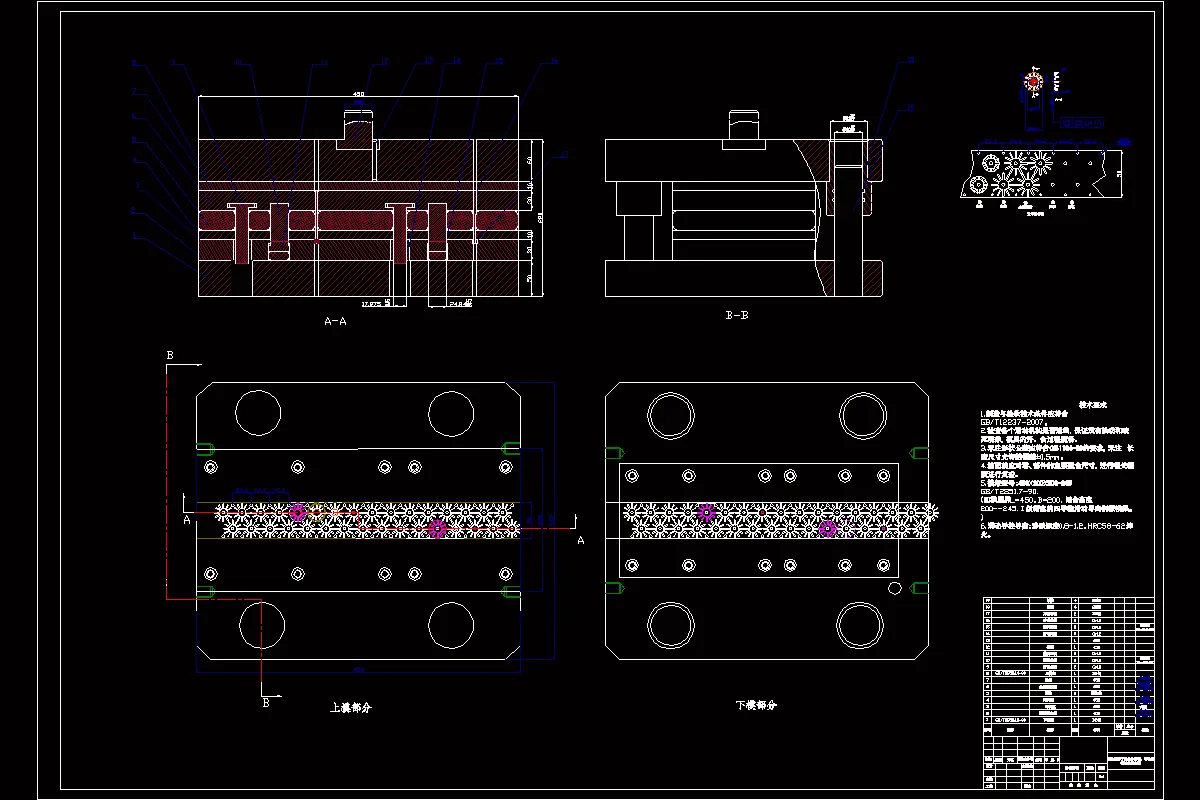Select the left "A" cutting-plane marker
Image resolution: width=1200 pixels, height=800 pixels.
pos(187,520)
